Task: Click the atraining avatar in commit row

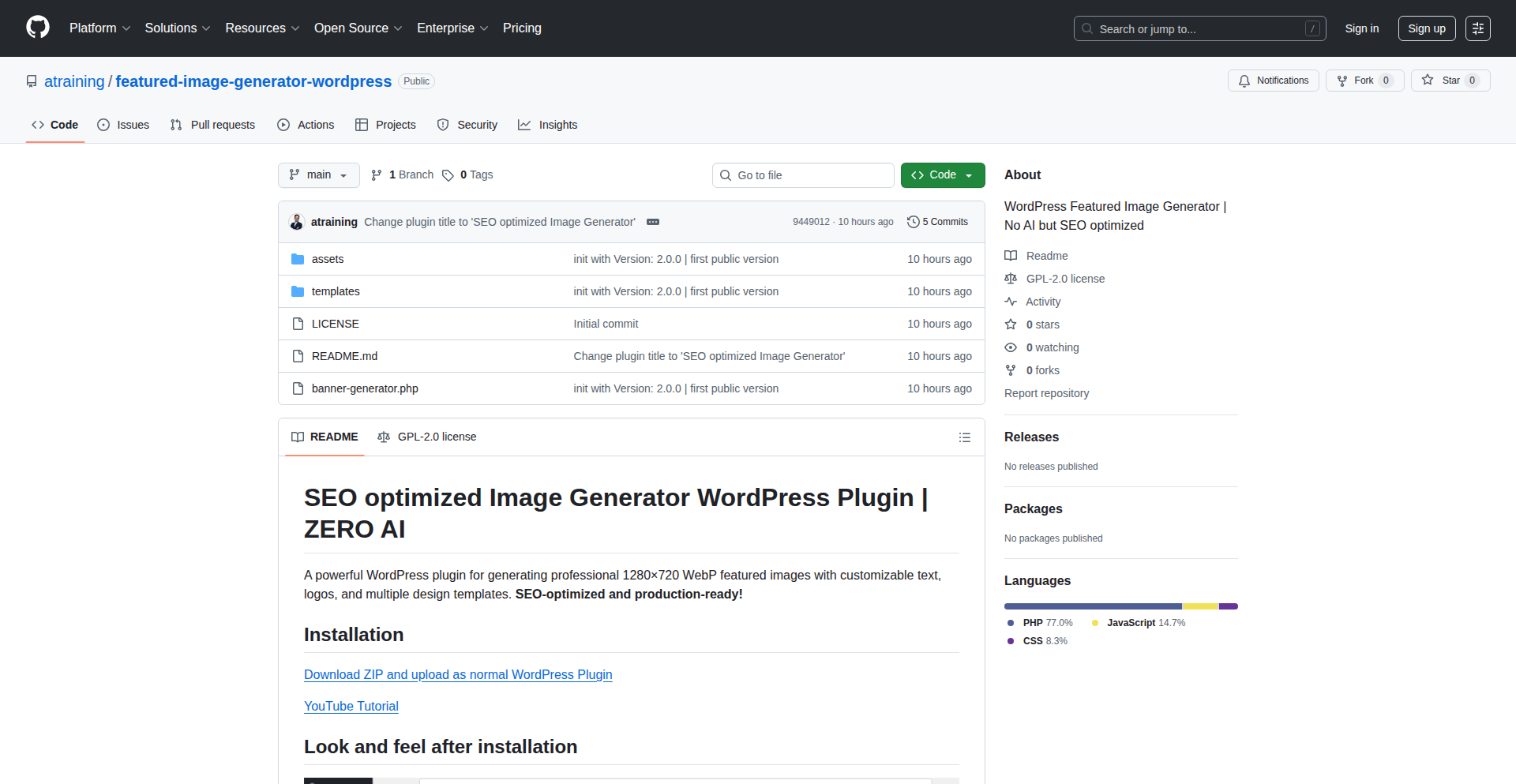Action: tap(297, 222)
